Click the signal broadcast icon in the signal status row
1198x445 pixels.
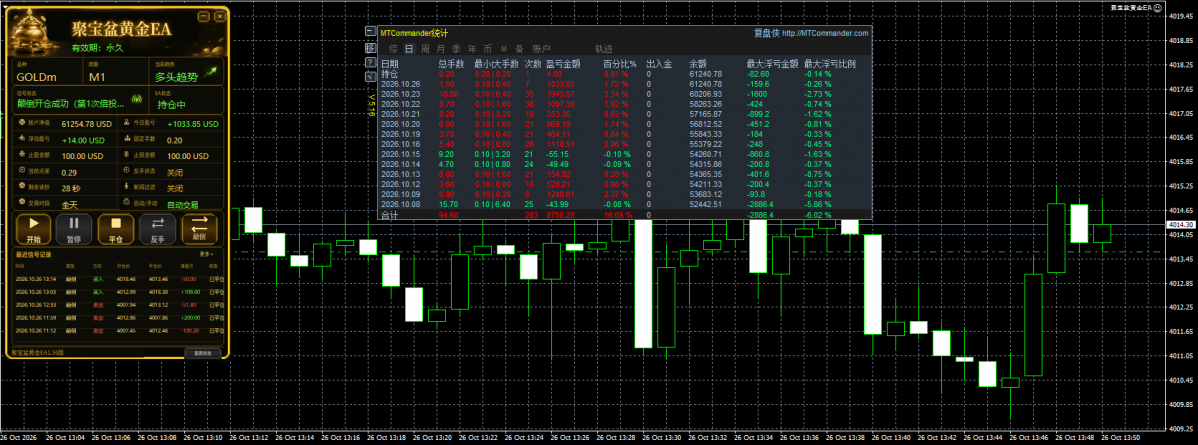coord(137,99)
